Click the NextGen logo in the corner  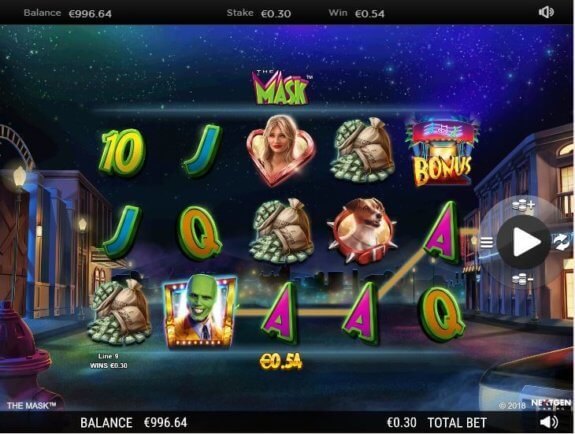pyautogui.click(x=551, y=403)
